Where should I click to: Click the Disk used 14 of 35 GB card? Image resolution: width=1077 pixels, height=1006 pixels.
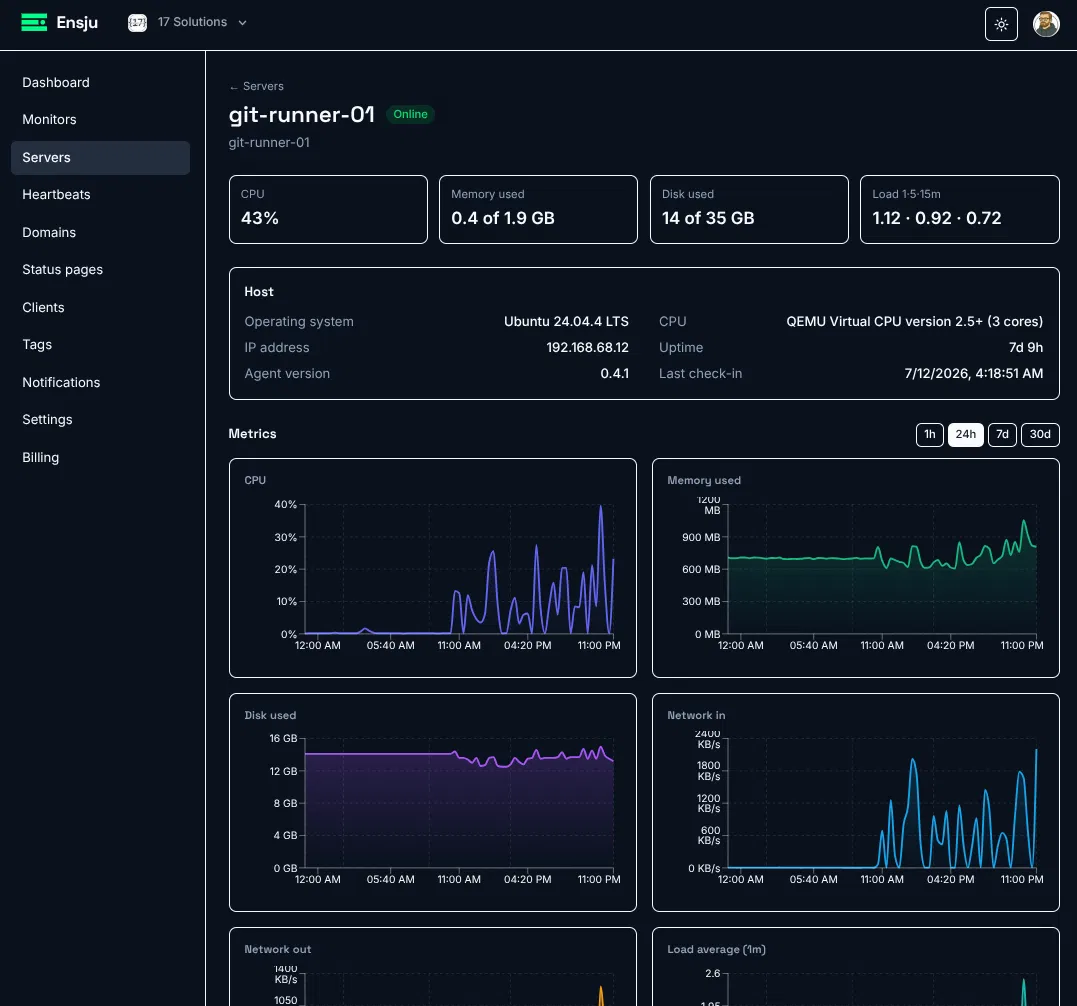point(749,209)
